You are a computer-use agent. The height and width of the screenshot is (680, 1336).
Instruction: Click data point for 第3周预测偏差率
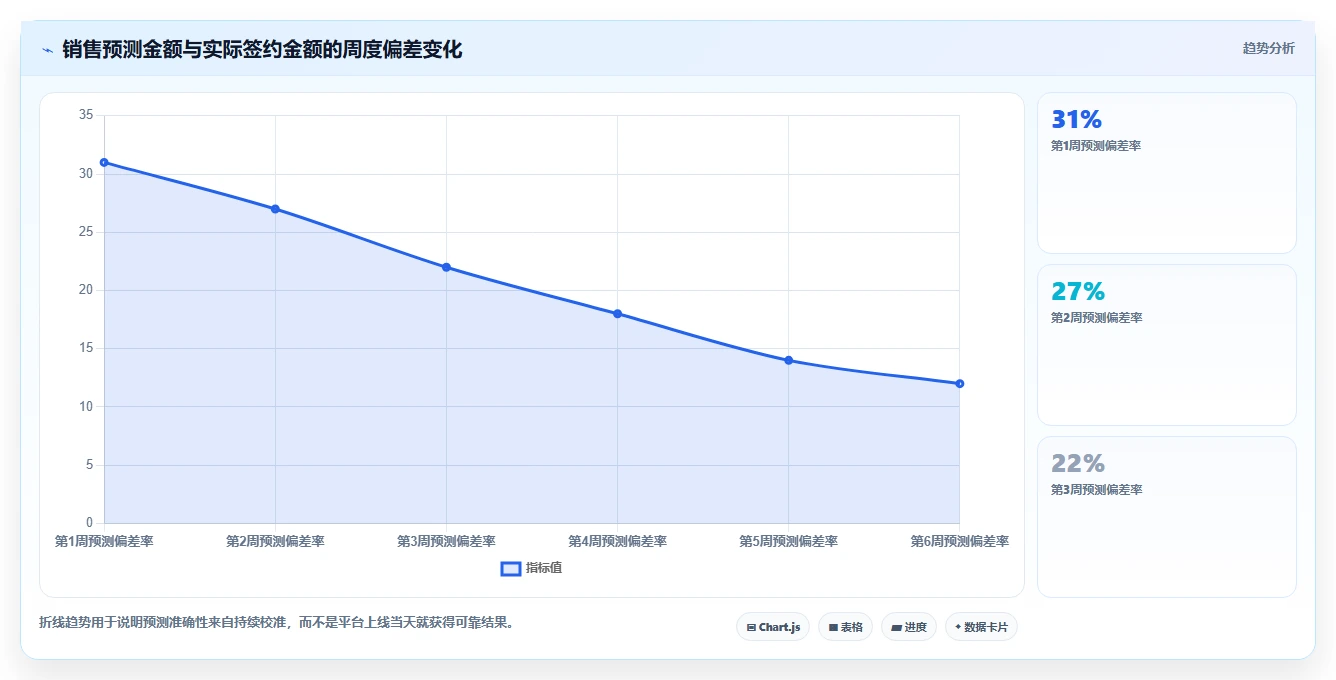(446, 267)
